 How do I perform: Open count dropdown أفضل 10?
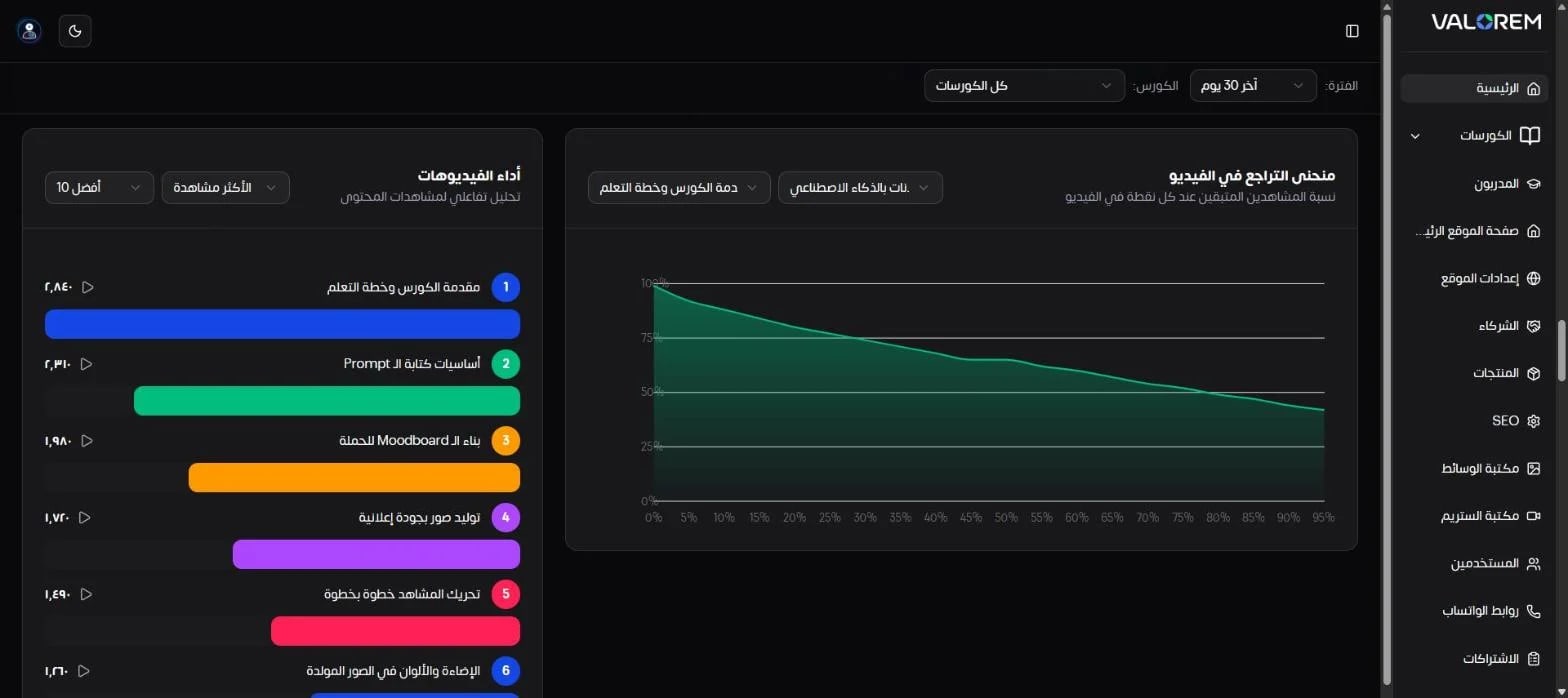pyautogui.click(x=99, y=188)
